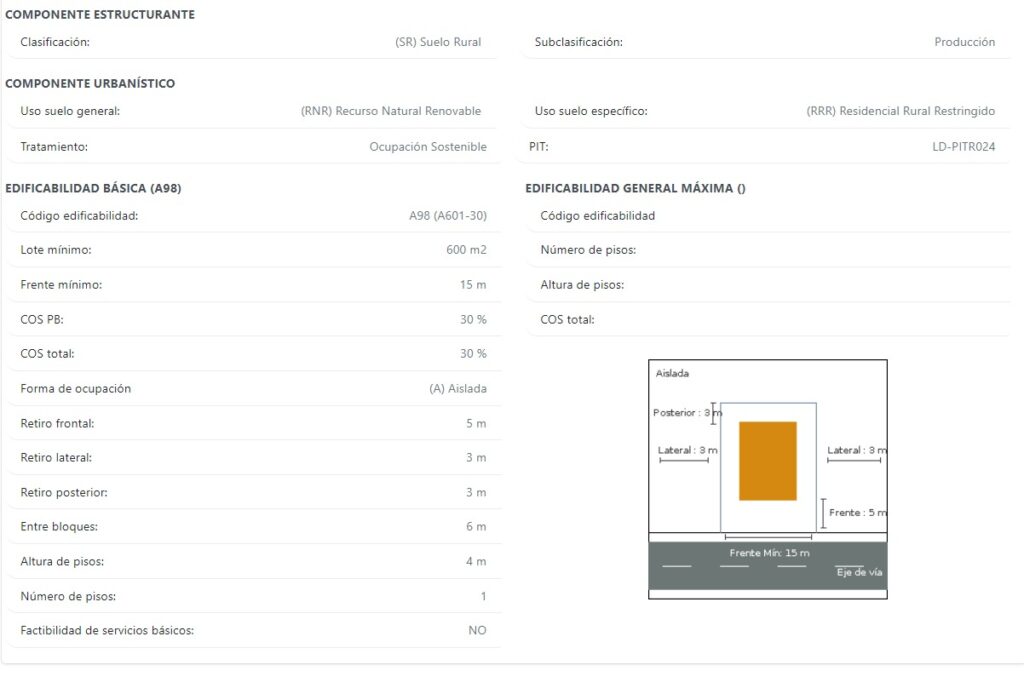Click the "Eje de vía" road label

pos(859,572)
